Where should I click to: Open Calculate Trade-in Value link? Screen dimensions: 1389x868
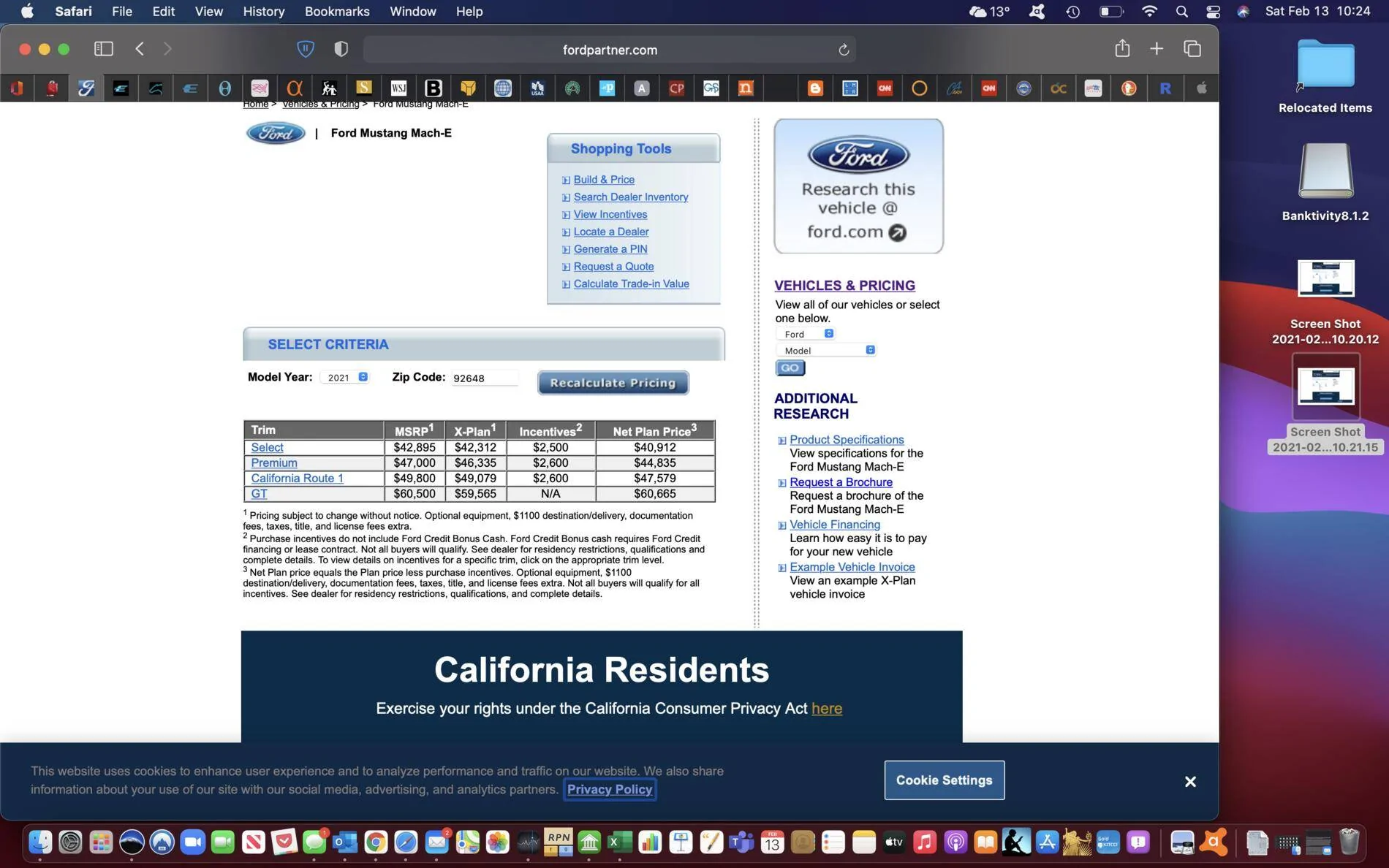[631, 284]
